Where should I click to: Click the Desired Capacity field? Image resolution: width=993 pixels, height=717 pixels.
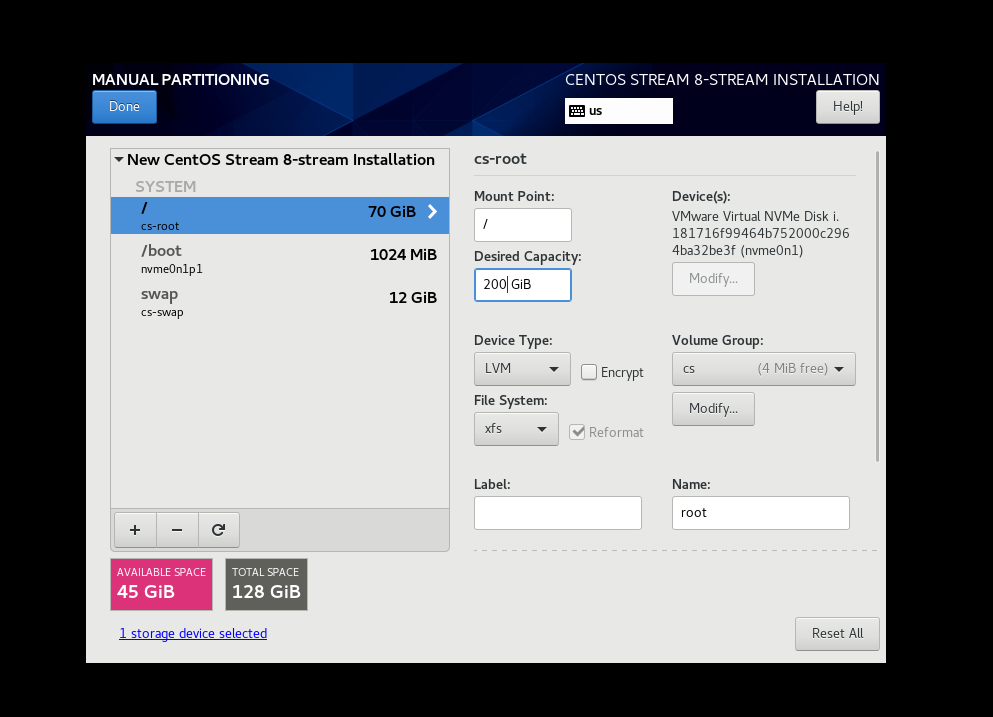(x=522, y=284)
